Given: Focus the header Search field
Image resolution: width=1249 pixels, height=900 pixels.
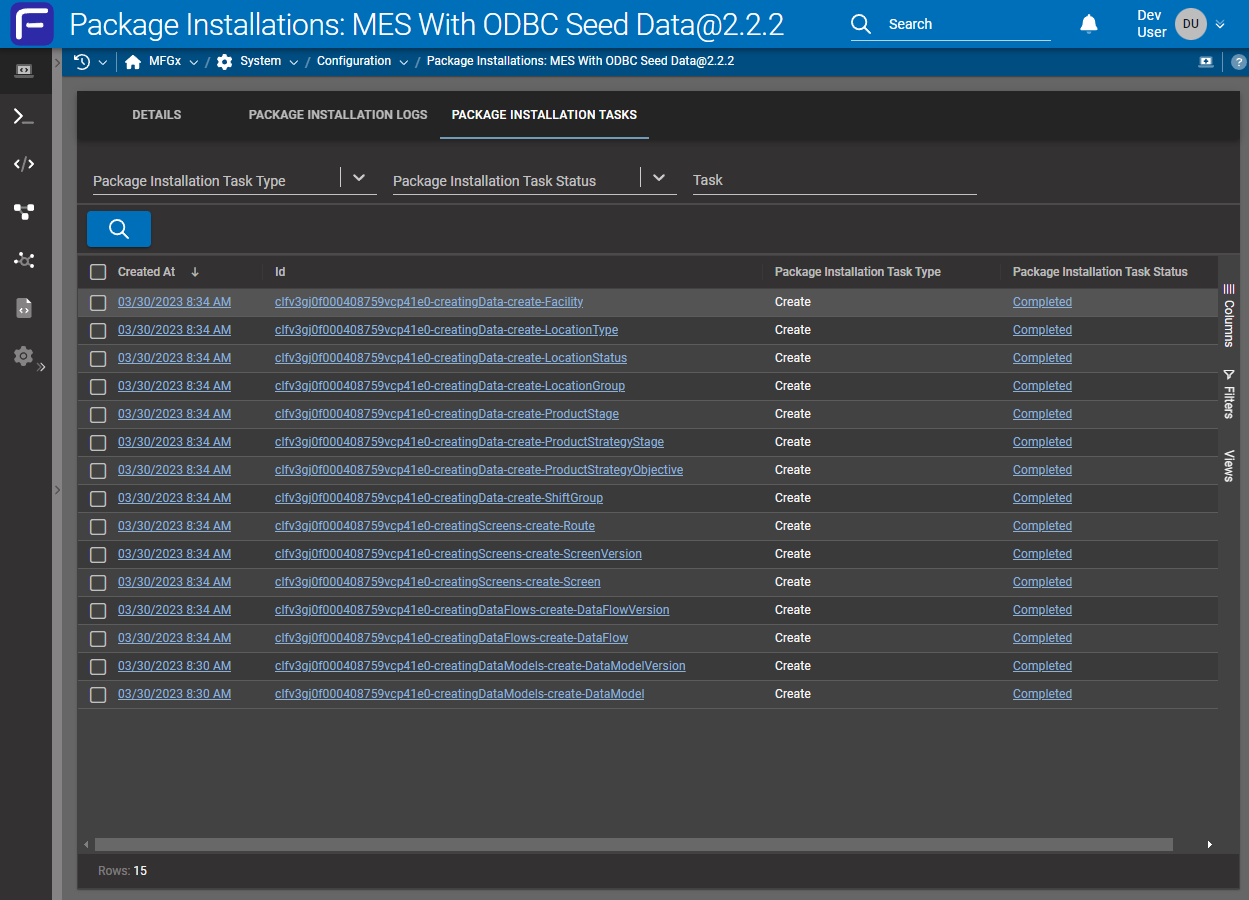Looking at the screenshot, I should 969,24.
